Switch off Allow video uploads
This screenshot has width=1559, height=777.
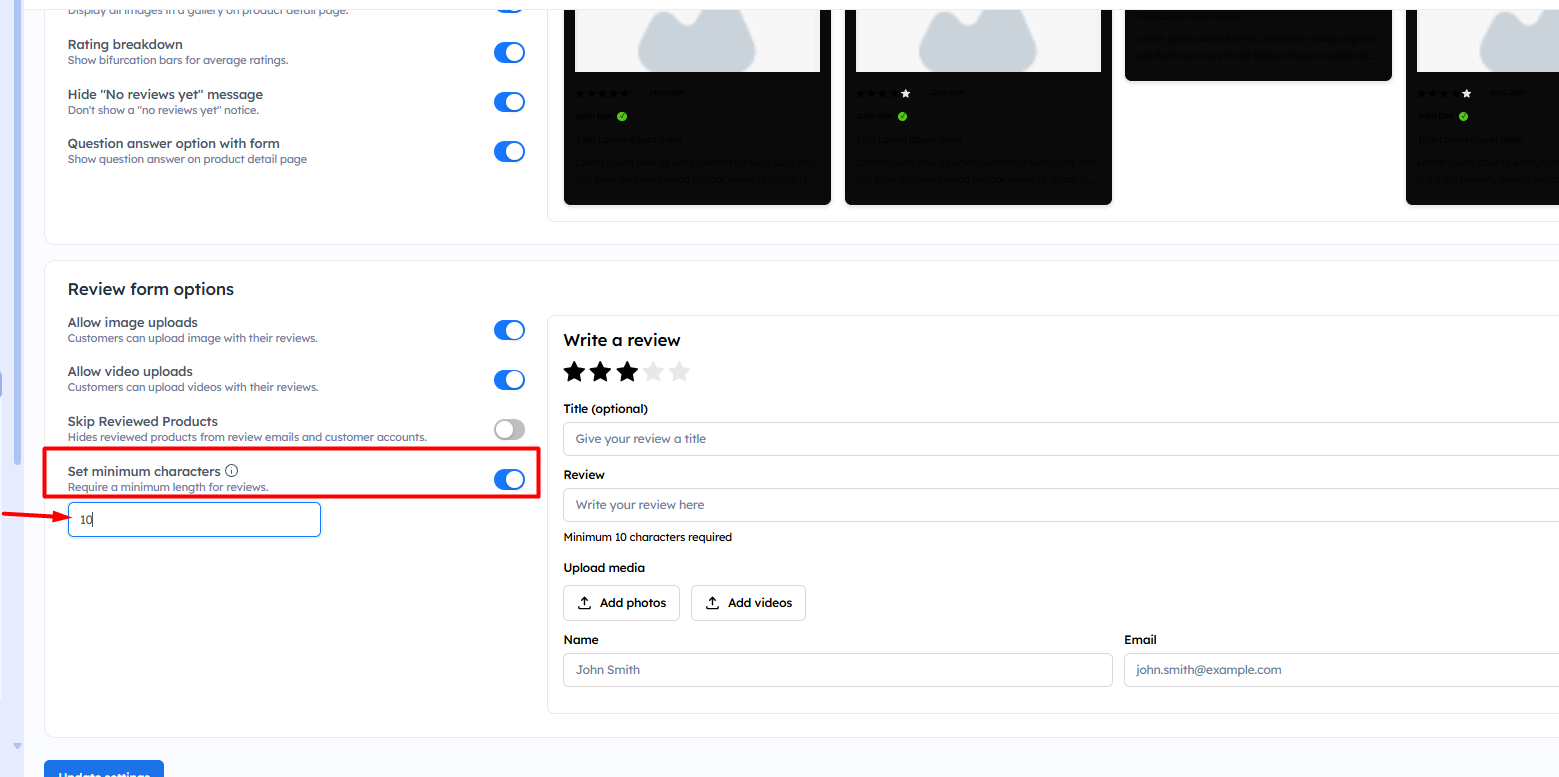(x=509, y=380)
